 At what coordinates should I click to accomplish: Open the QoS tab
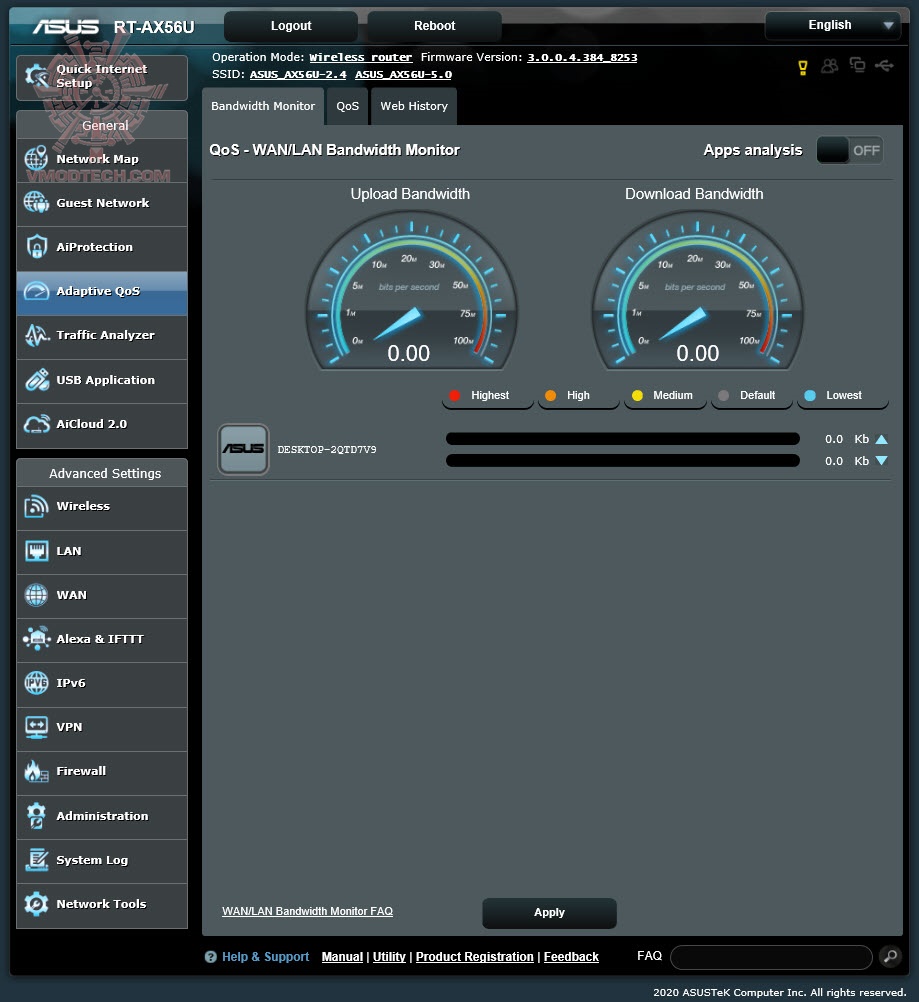click(347, 106)
